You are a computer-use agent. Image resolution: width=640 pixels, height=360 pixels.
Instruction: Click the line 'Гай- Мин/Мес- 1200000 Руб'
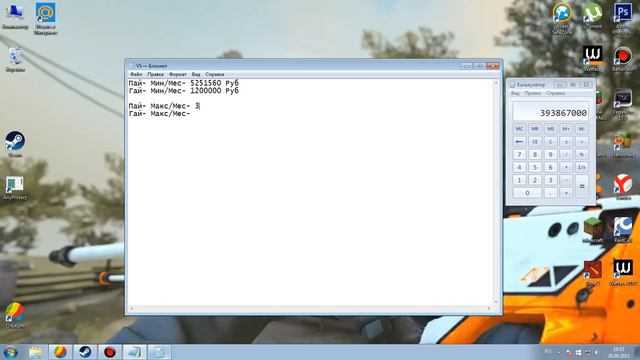(x=184, y=91)
